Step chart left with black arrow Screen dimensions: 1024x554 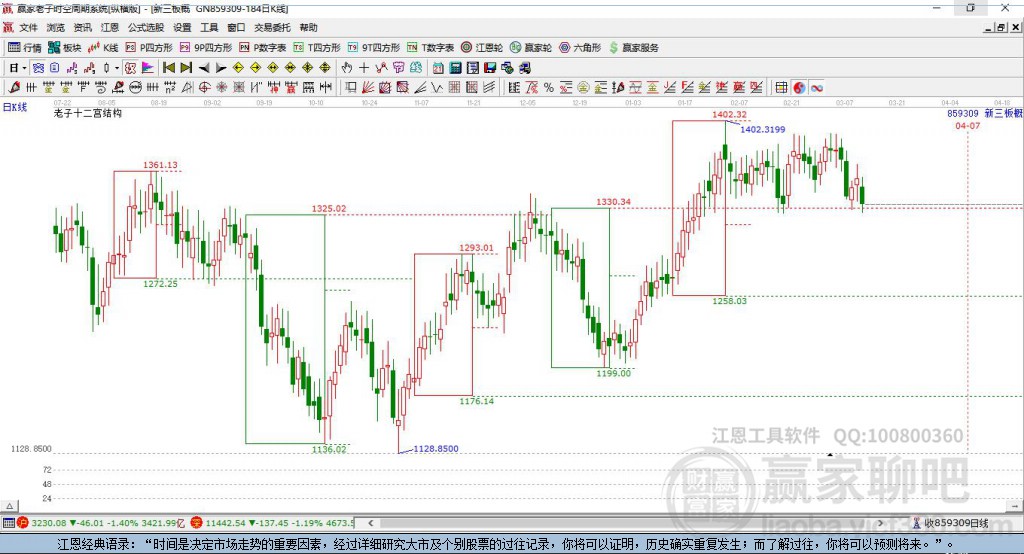[204, 68]
